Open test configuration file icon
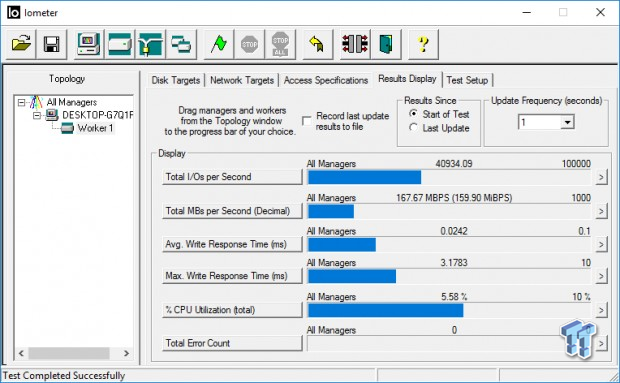 [21, 44]
